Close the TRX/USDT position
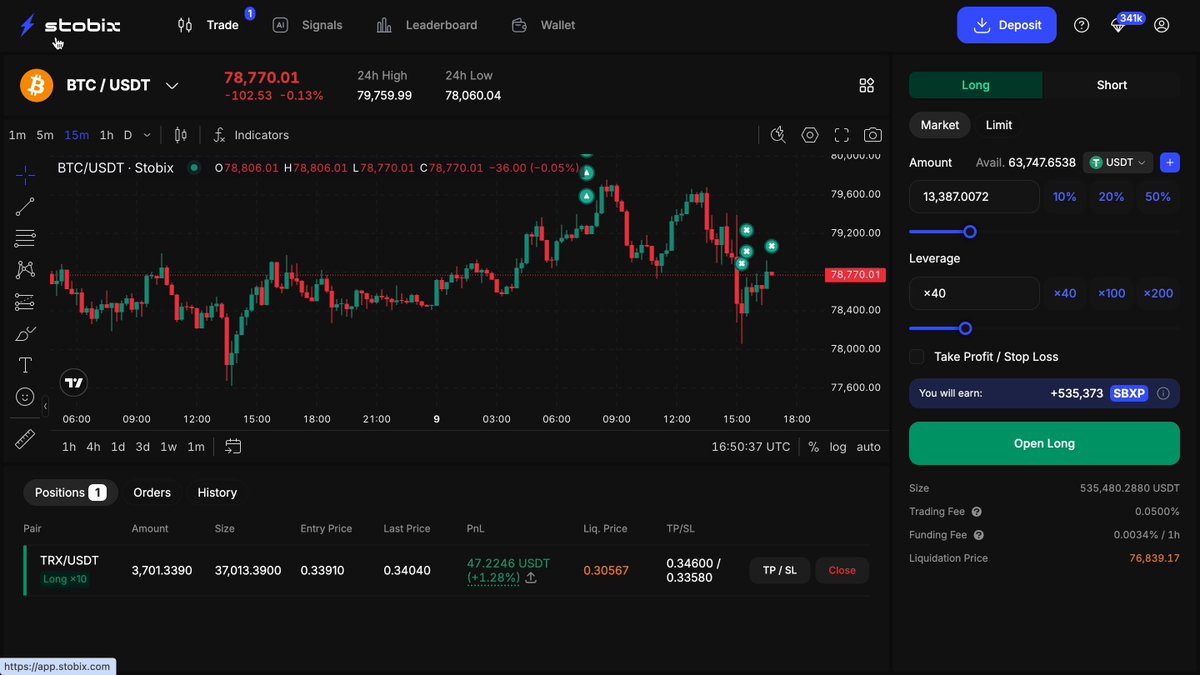The width and height of the screenshot is (1200, 675). [x=842, y=570]
